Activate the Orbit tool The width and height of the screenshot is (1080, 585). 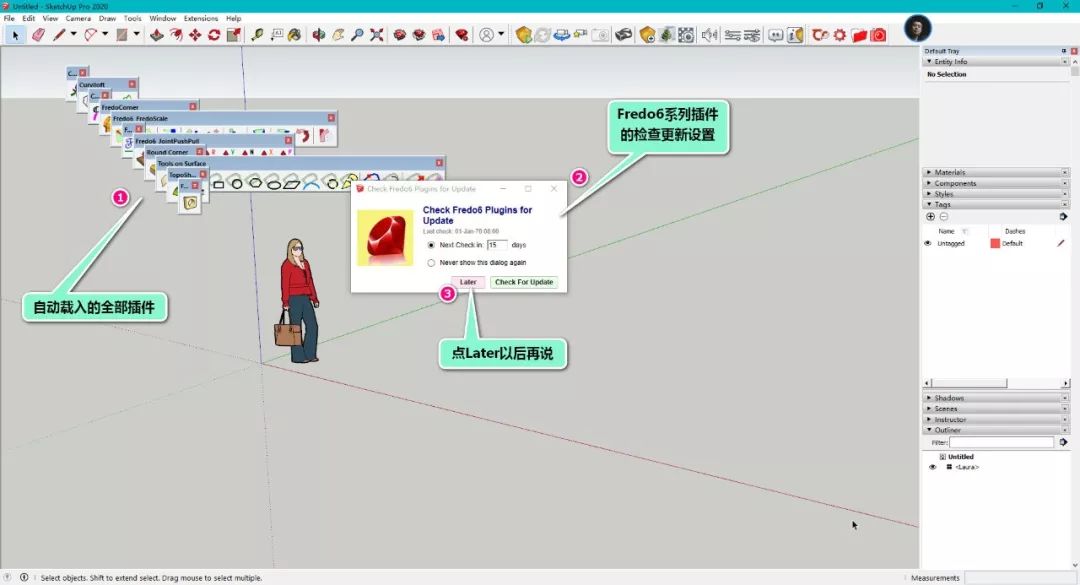pyautogui.click(x=318, y=34)
